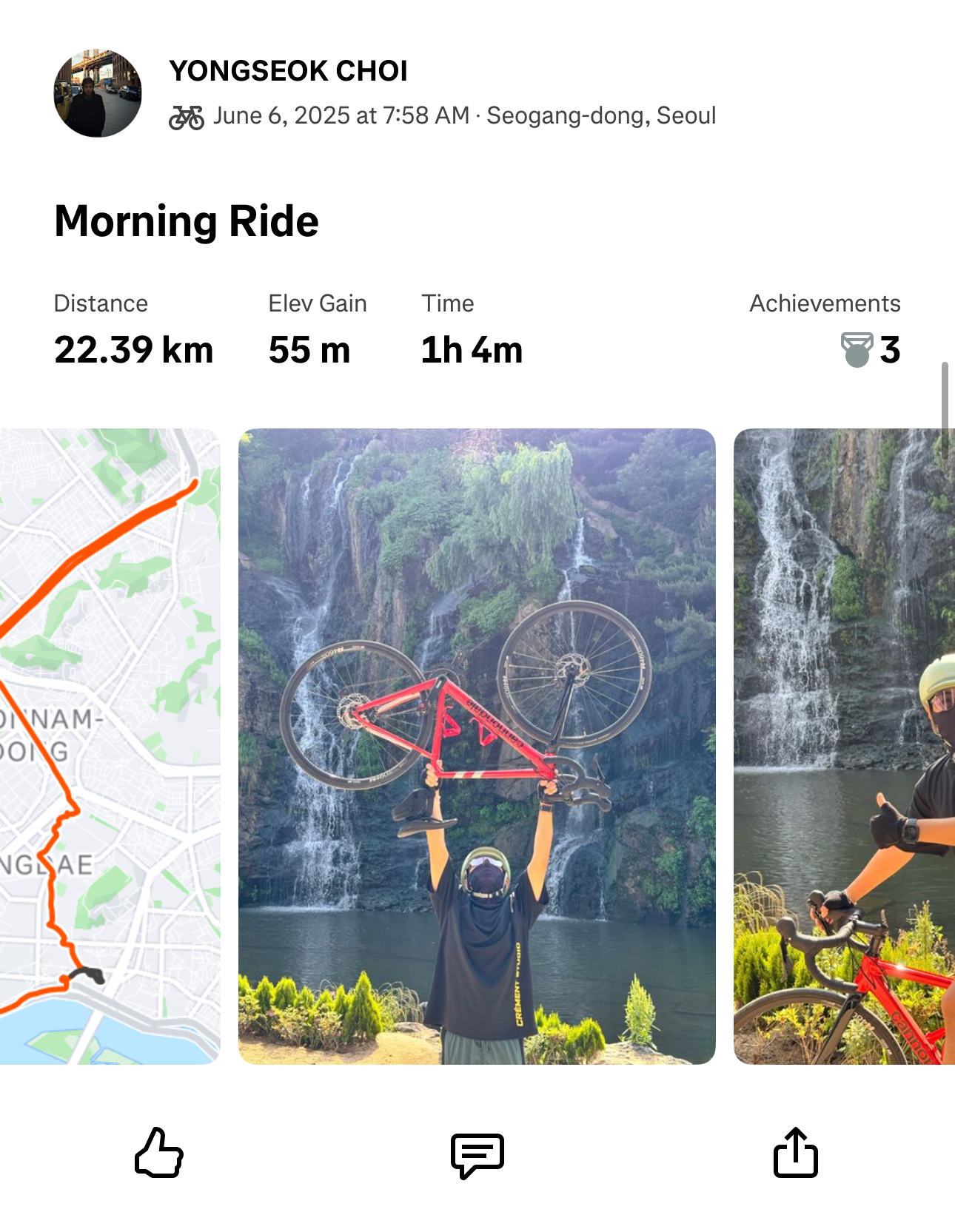Click the vertical scrollbar on right edge
955x1232 pixels.
[945, 411]
